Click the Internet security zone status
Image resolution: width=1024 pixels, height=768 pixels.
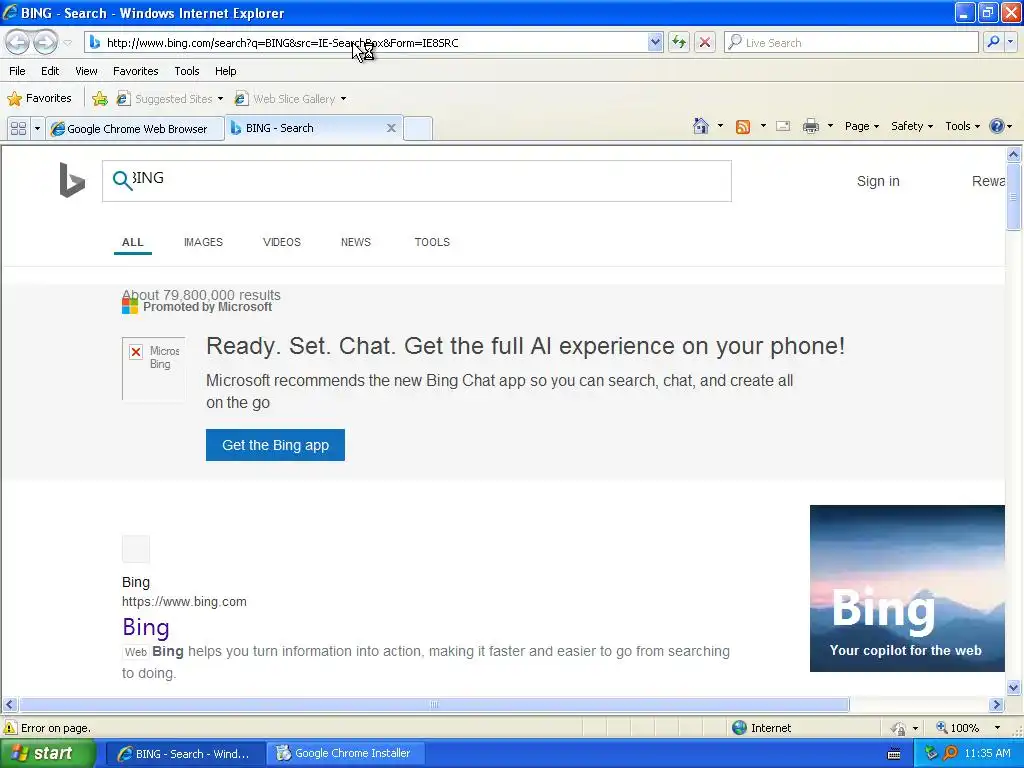[x=761, y=728]
